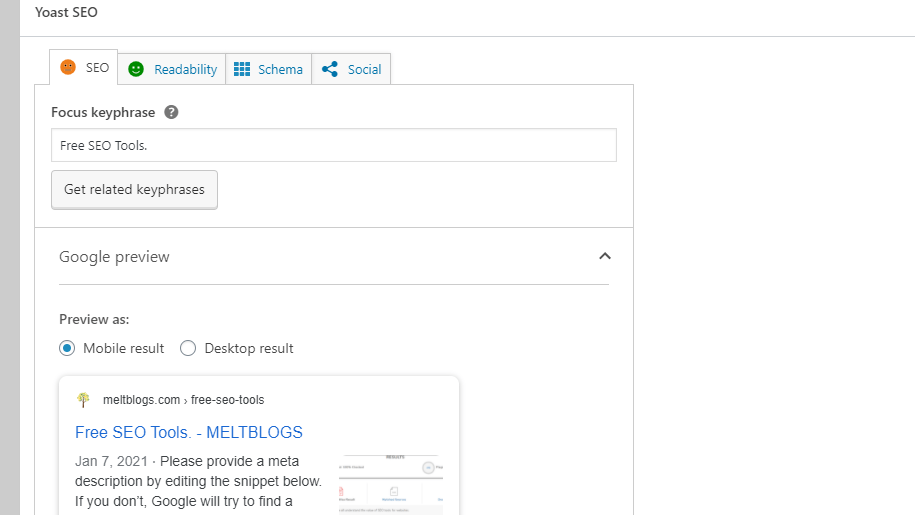
Task: Collapse the Google preview section chevron
Action: [x=605, y=256]
